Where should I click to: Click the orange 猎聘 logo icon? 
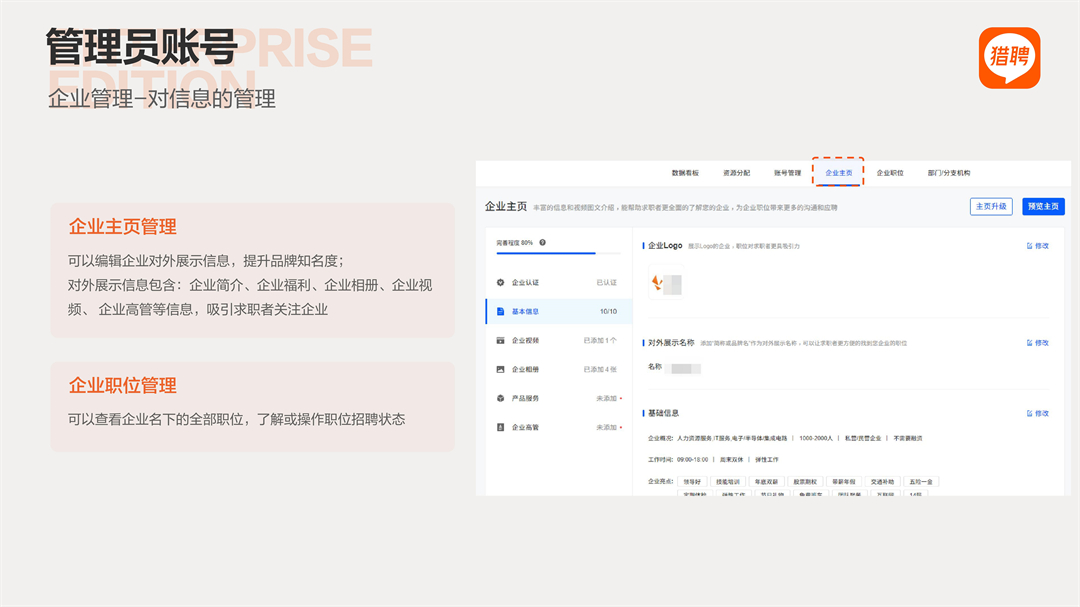(x=1010, y=58)
